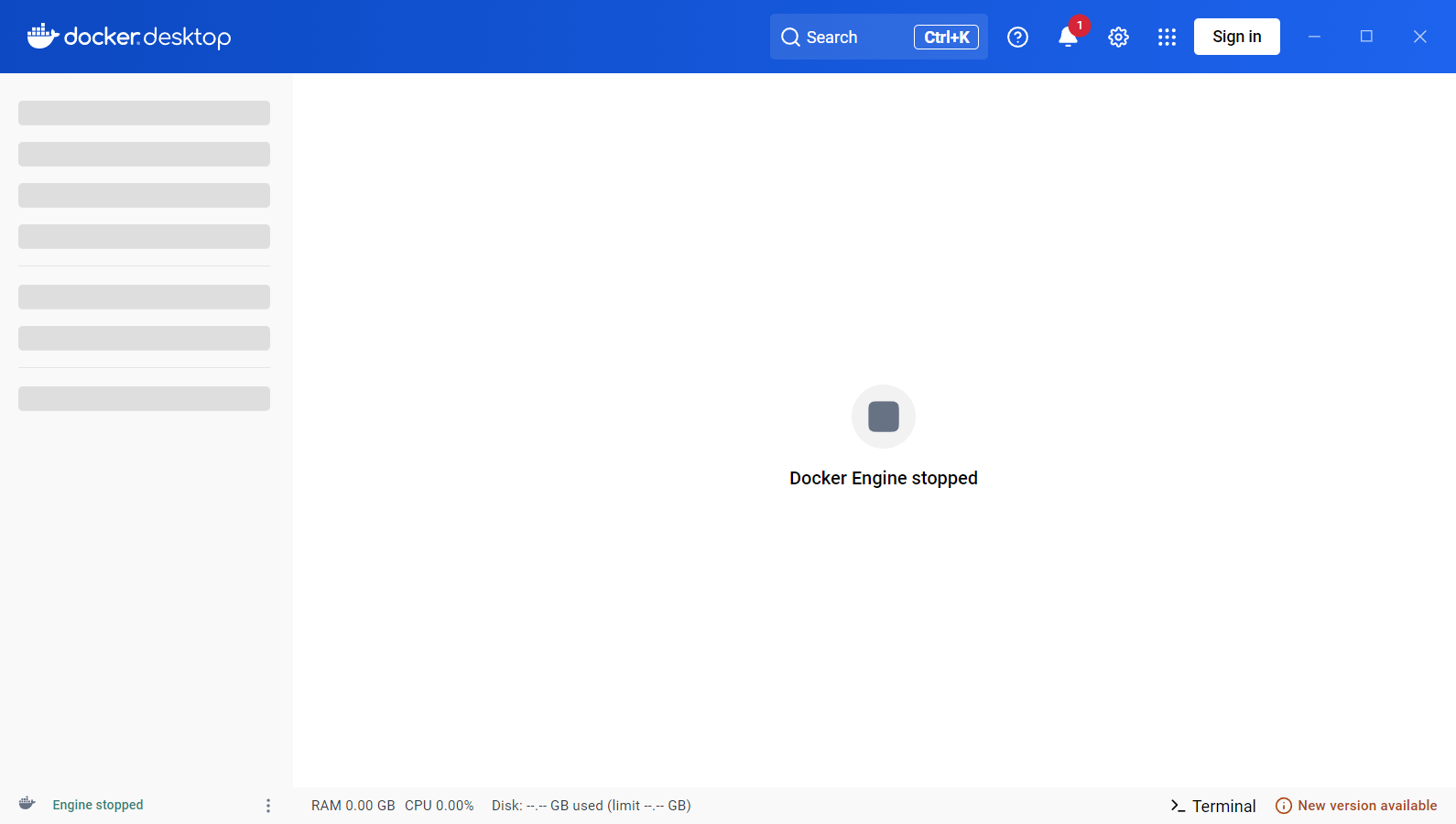Image resolution: width=1456 pixels, height=824 pixels.
Task: Open the apps grid icon
Action: 1167,37
